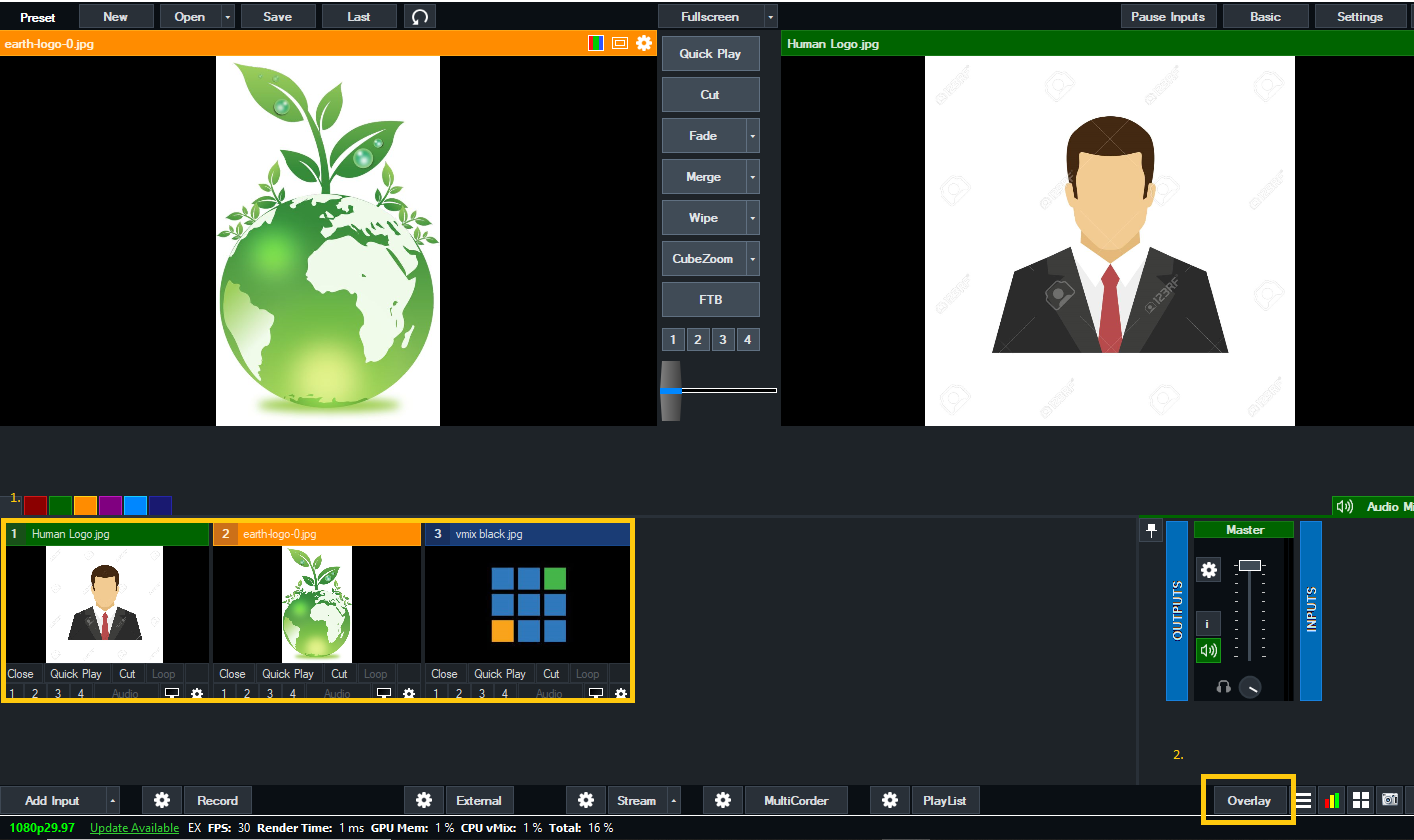Click Quick Play on vmix black.jpg input

[x=500, y=674]
